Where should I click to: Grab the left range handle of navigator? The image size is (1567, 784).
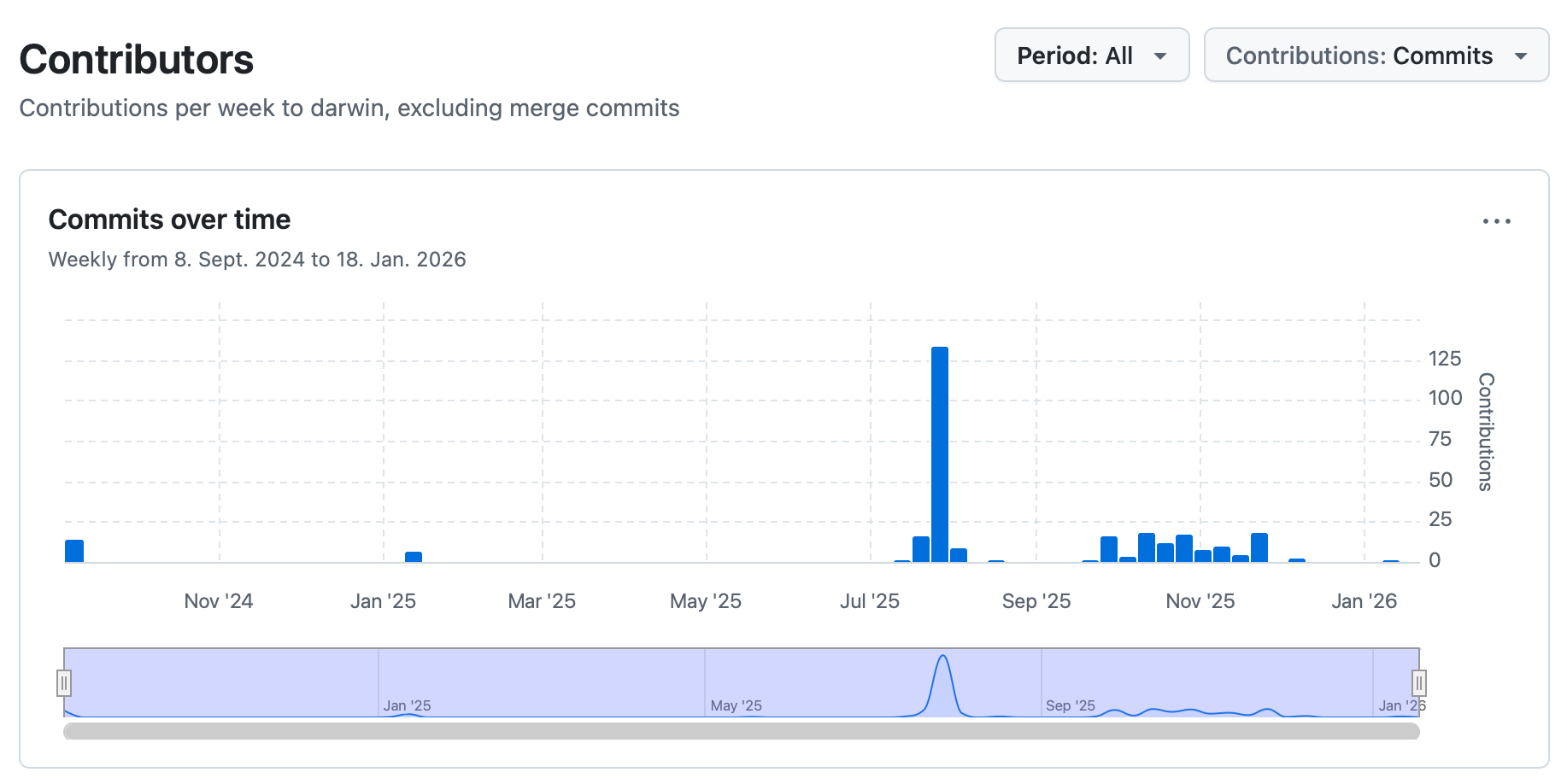click(x=64, y=683)
